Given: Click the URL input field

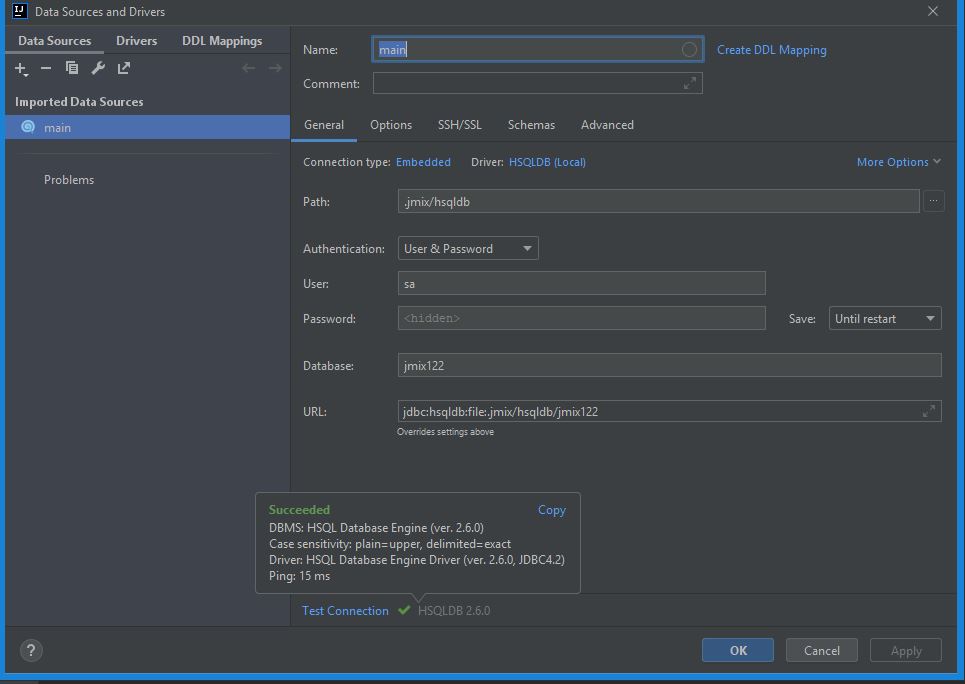Looking at the screenshot, I should click(x=670, y=411).
